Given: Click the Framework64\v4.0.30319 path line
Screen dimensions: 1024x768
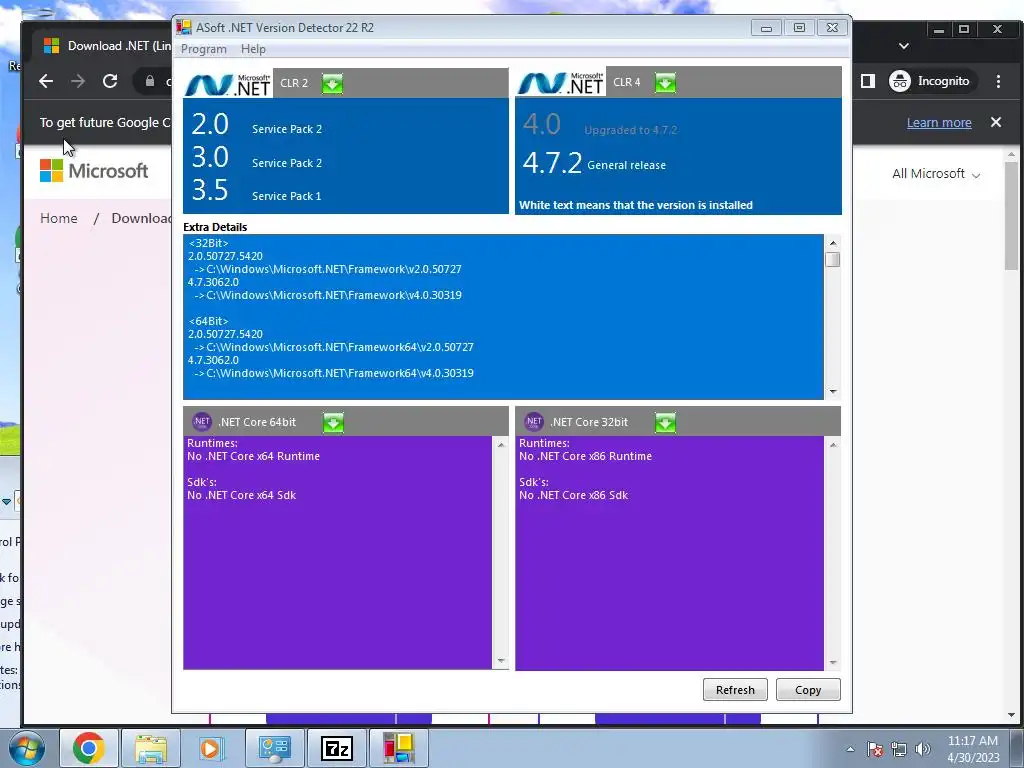Looking at the screenshot, I should (x=334, y=373).
